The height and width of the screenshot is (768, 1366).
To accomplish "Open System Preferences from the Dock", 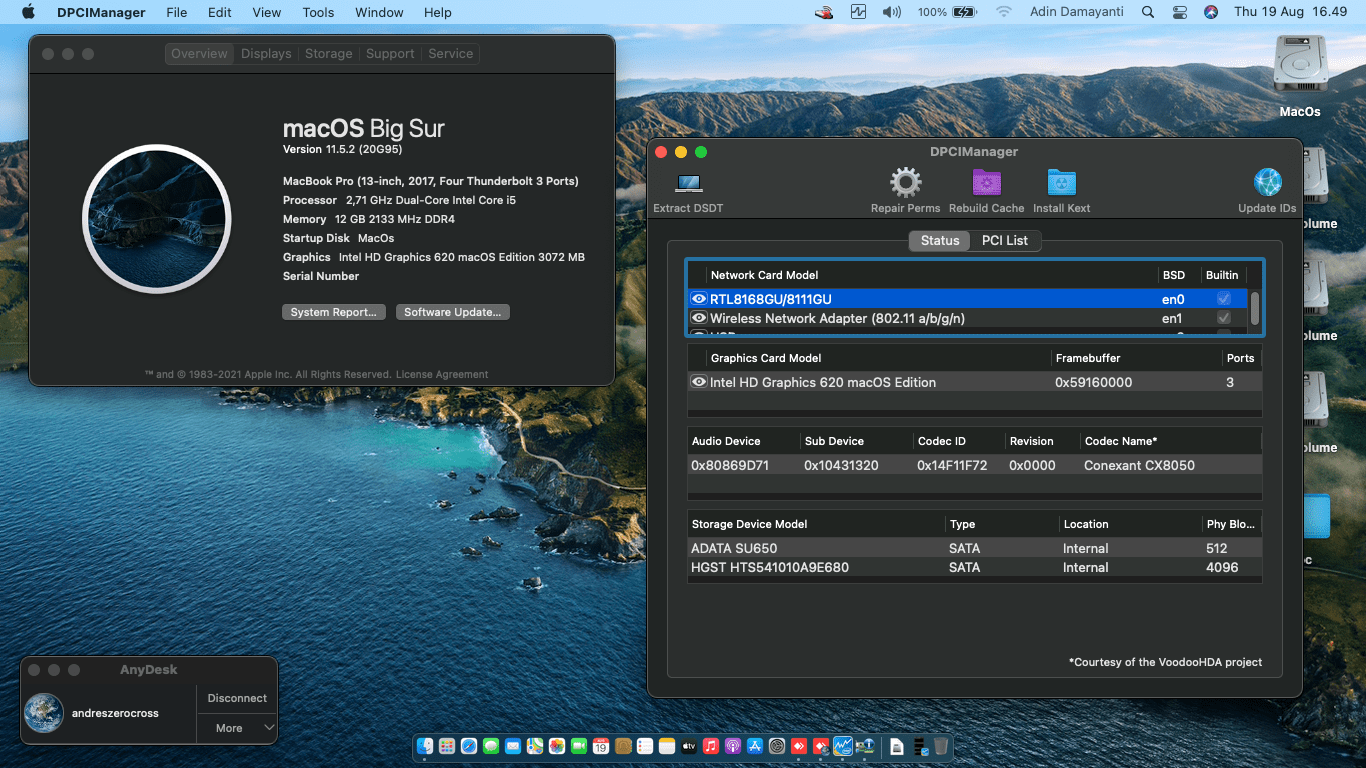I will coord(777,746).
